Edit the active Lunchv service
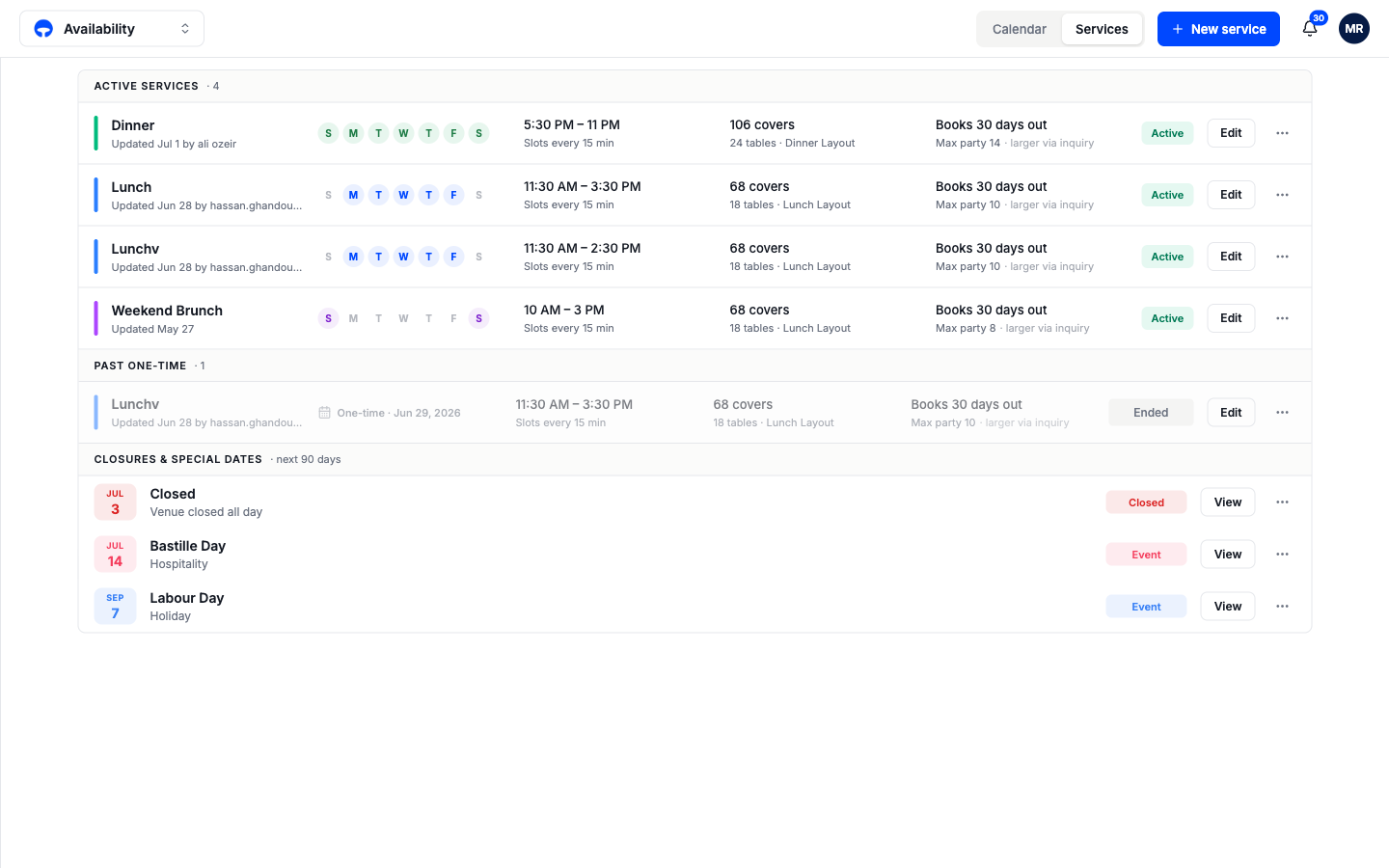Viewport: 1389px width, 868px height. click(x=1231, y=257)
